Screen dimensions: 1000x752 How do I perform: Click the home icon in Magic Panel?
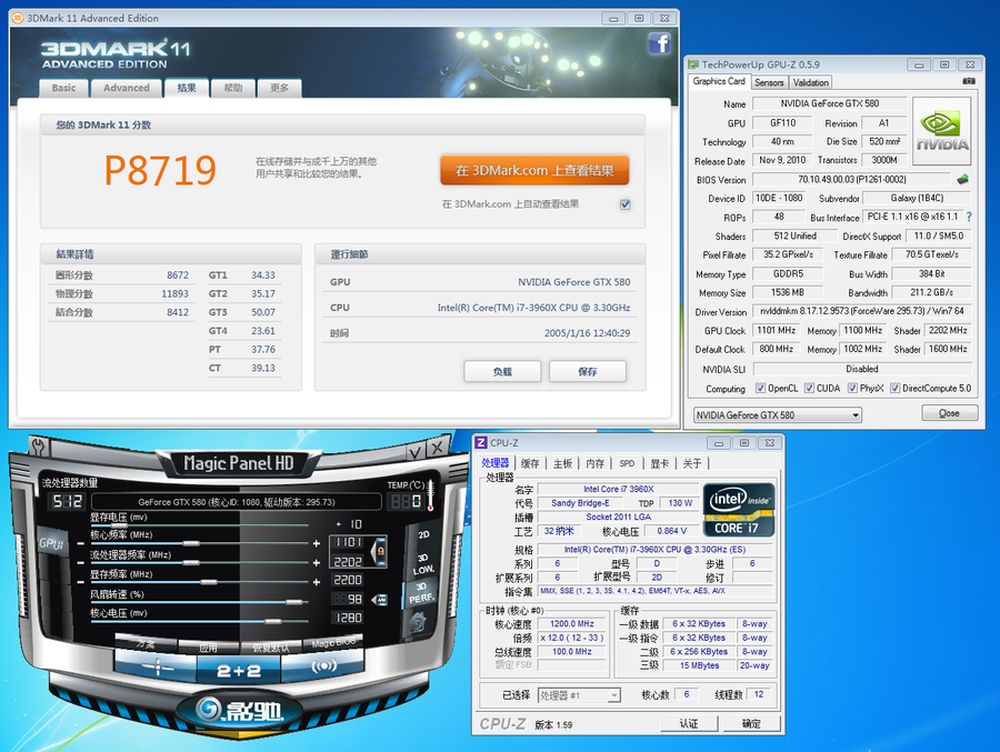point(418,622)
